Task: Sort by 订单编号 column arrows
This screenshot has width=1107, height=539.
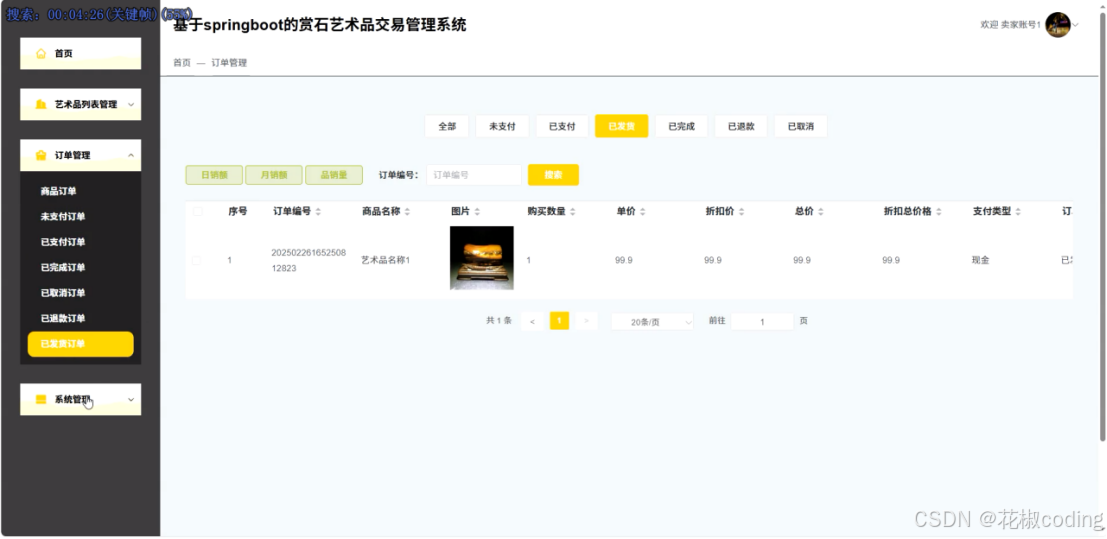Action: click(x=318, y=212)
